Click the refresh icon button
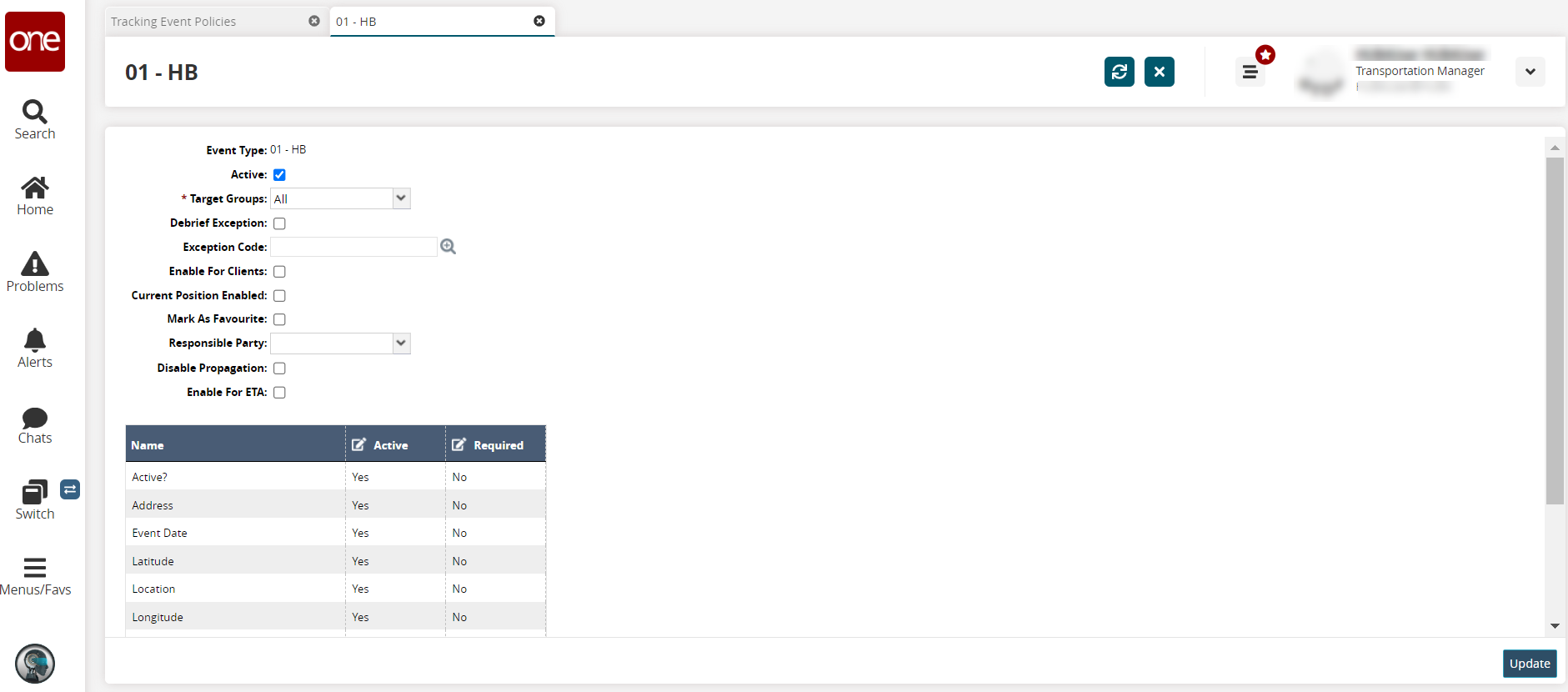This screenshot has width=1568, height=692. pyautogui.click(x=1119, y=72)
